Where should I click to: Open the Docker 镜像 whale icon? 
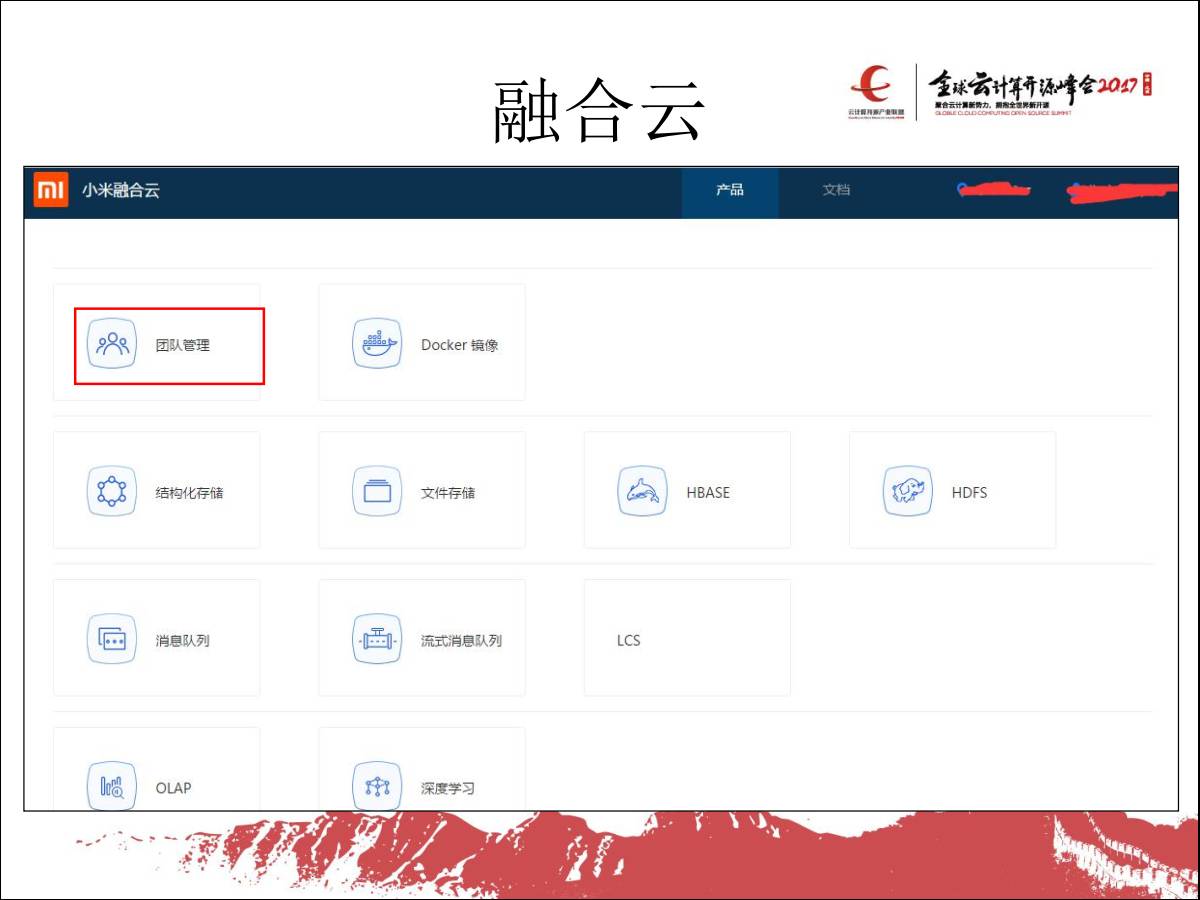coord(377,345)
